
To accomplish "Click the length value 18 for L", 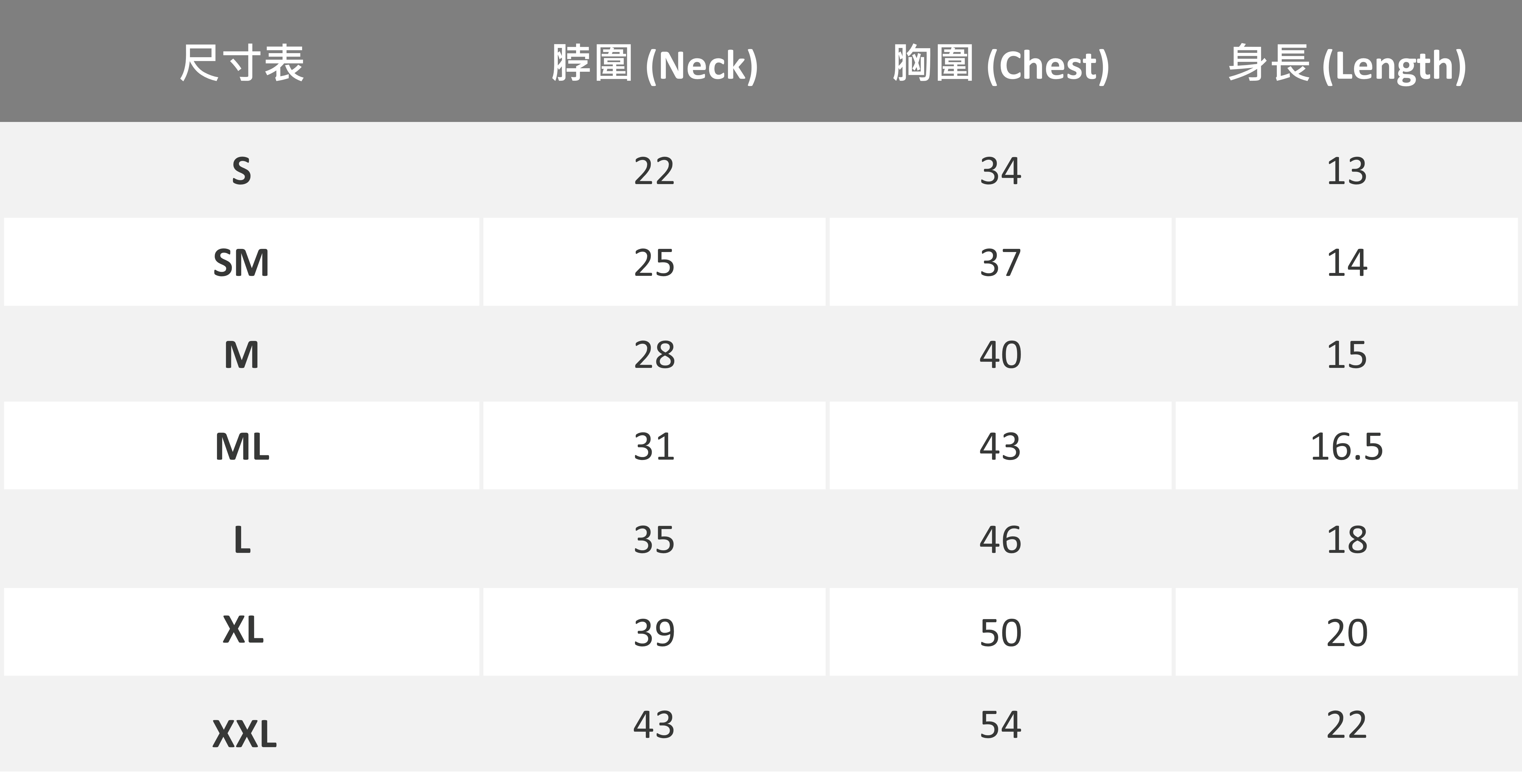I will [x=1347, y=539].
